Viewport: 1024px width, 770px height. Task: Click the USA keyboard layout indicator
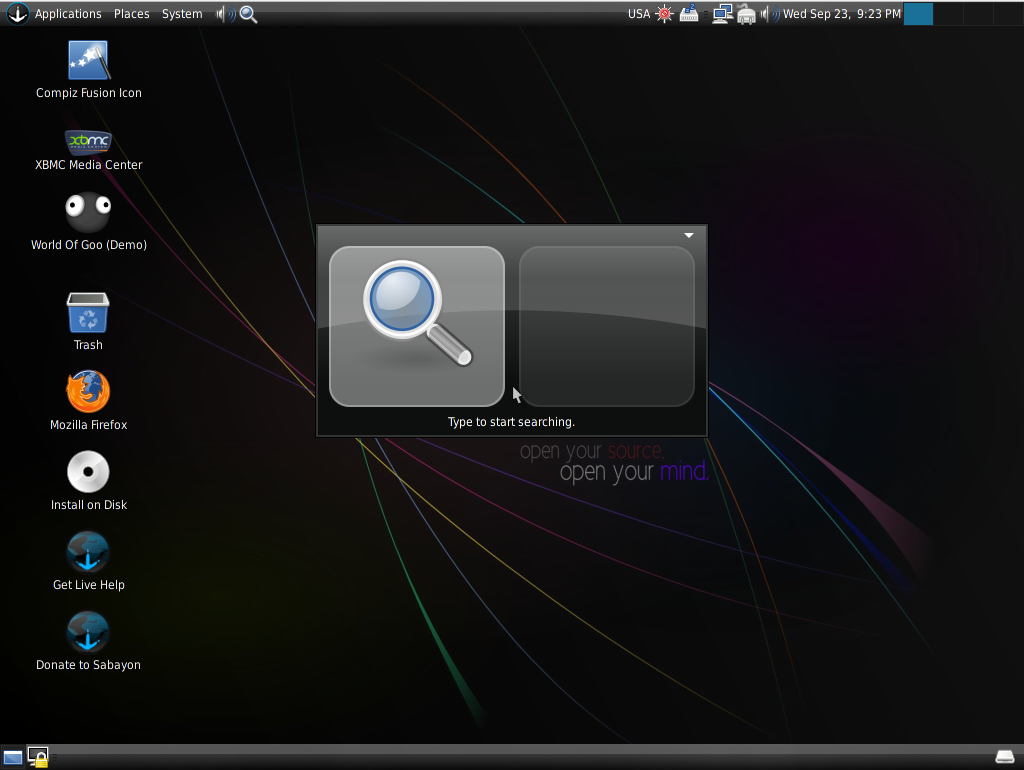point(638,14)
